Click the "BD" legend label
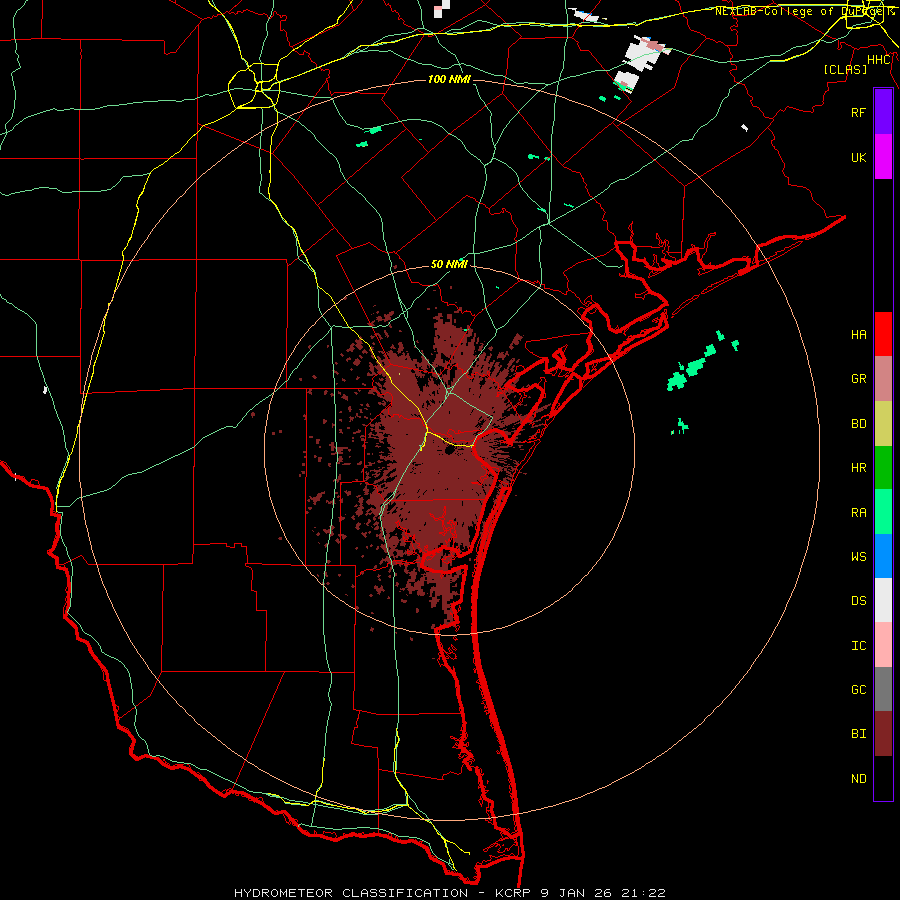Screen dimensions: 900x900 tap(858, 424)
